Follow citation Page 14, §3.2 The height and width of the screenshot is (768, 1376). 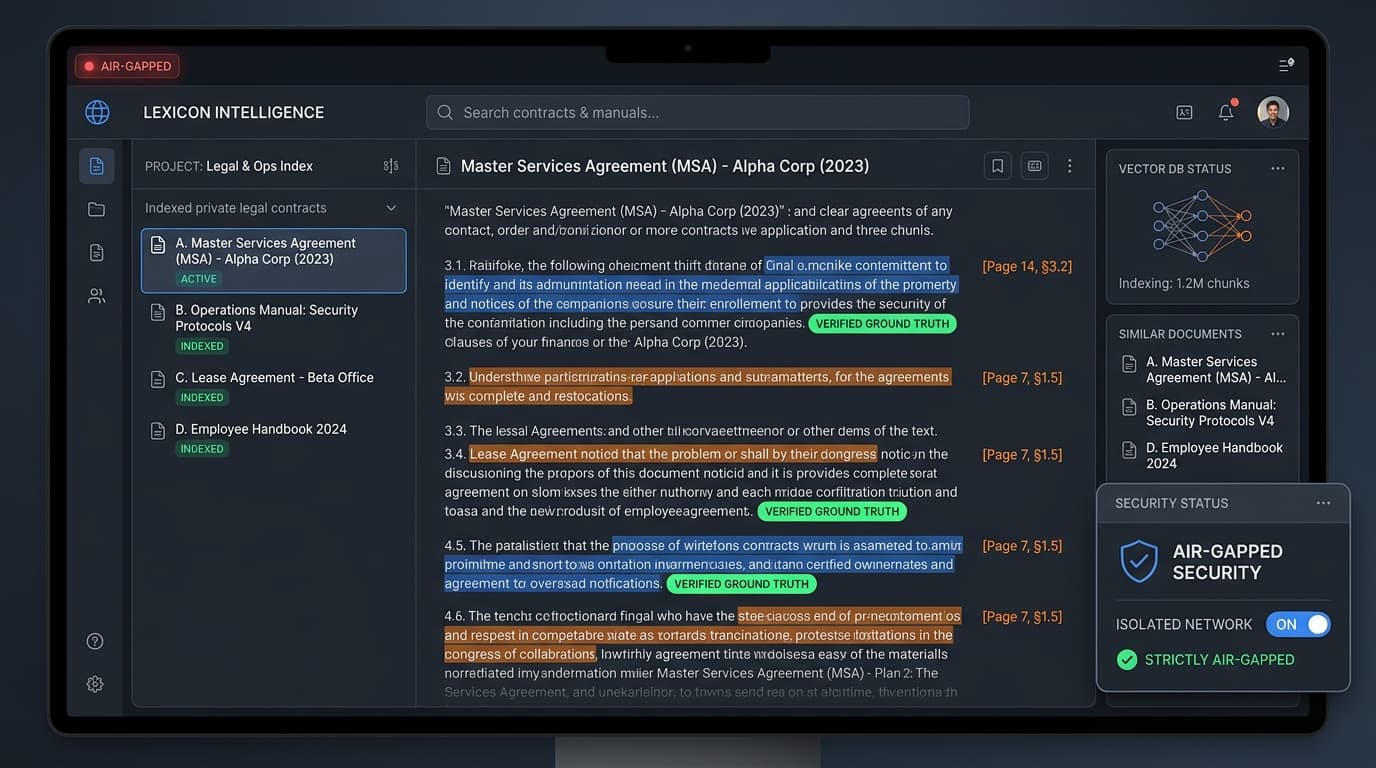point(1027,266)
